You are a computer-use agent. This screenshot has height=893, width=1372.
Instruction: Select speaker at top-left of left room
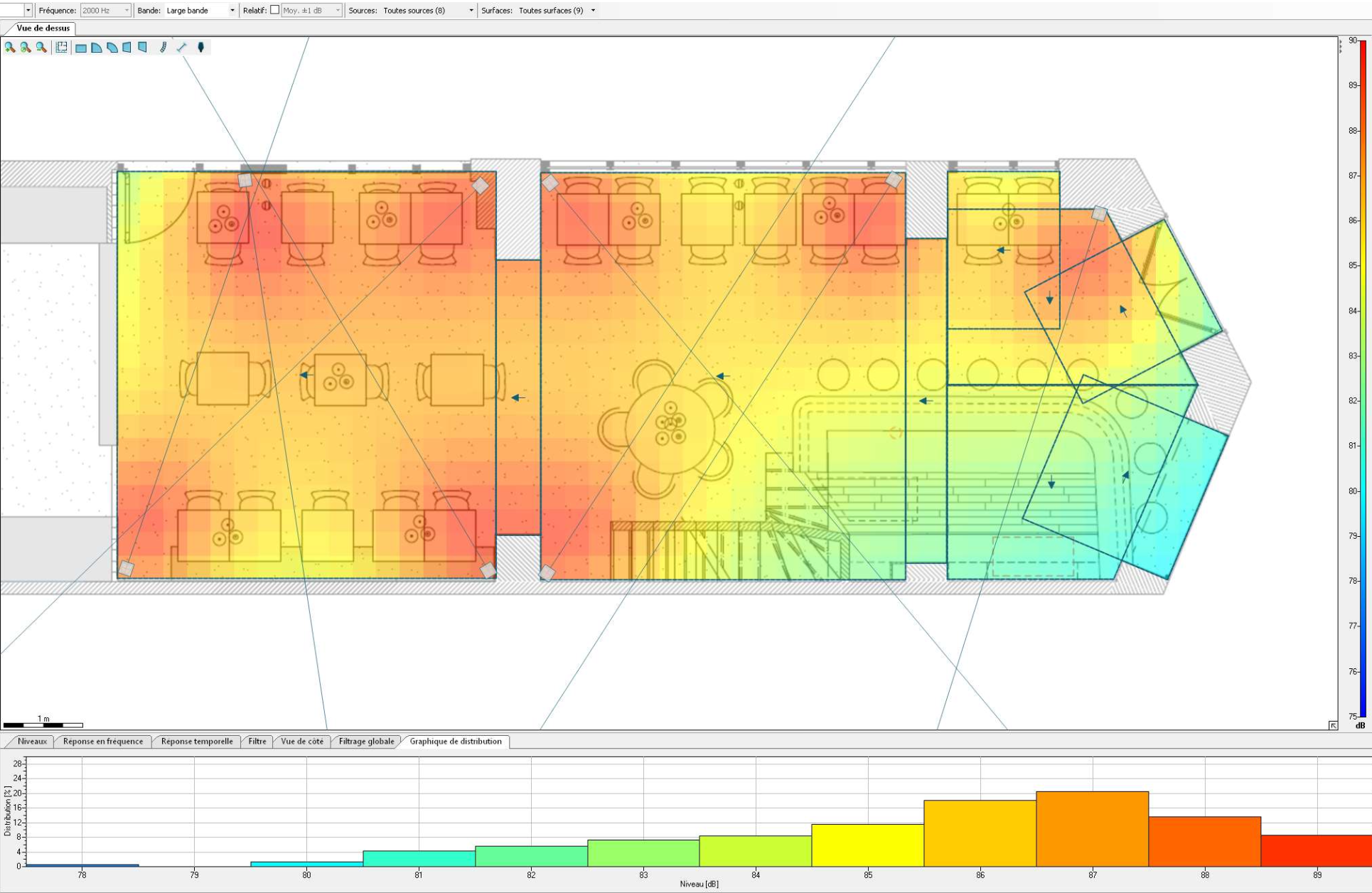click(245, 181)
